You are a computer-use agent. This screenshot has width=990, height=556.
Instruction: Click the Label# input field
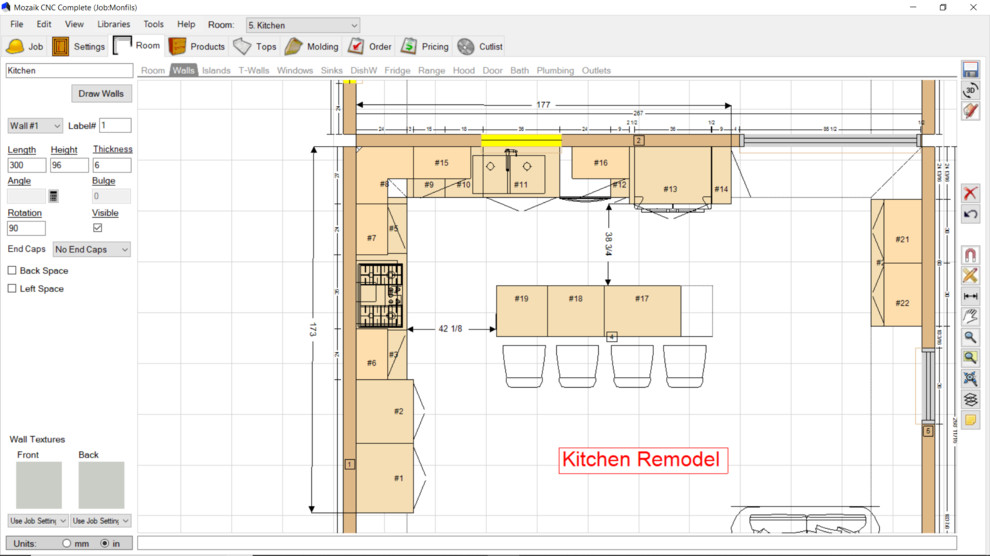point(116,126)
